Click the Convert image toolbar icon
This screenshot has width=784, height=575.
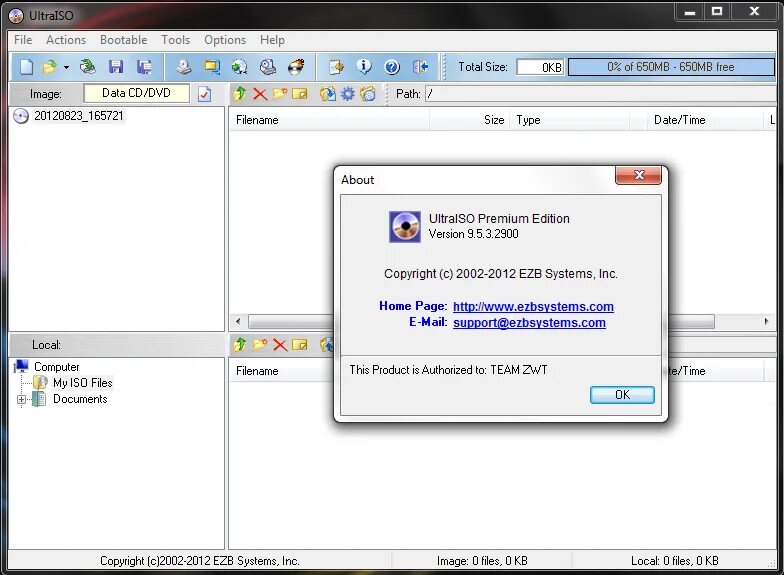(x=212, y=66)
